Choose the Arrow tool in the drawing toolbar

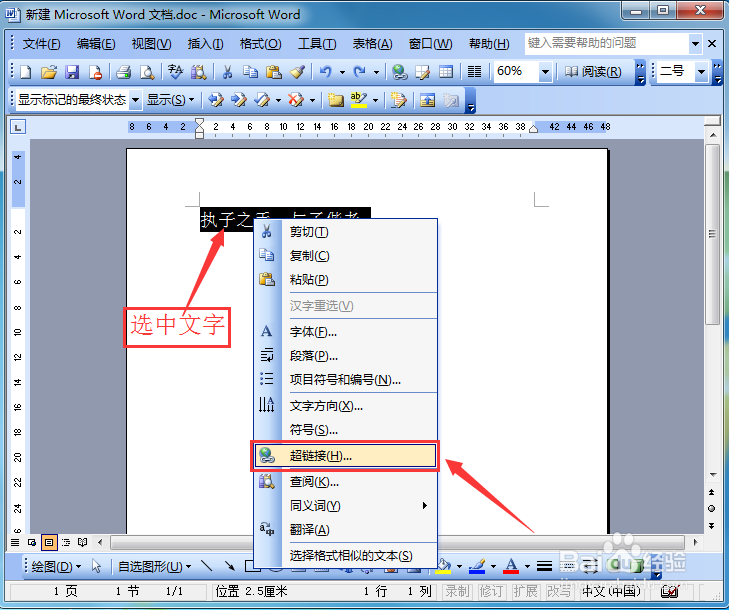click(230, 566)
